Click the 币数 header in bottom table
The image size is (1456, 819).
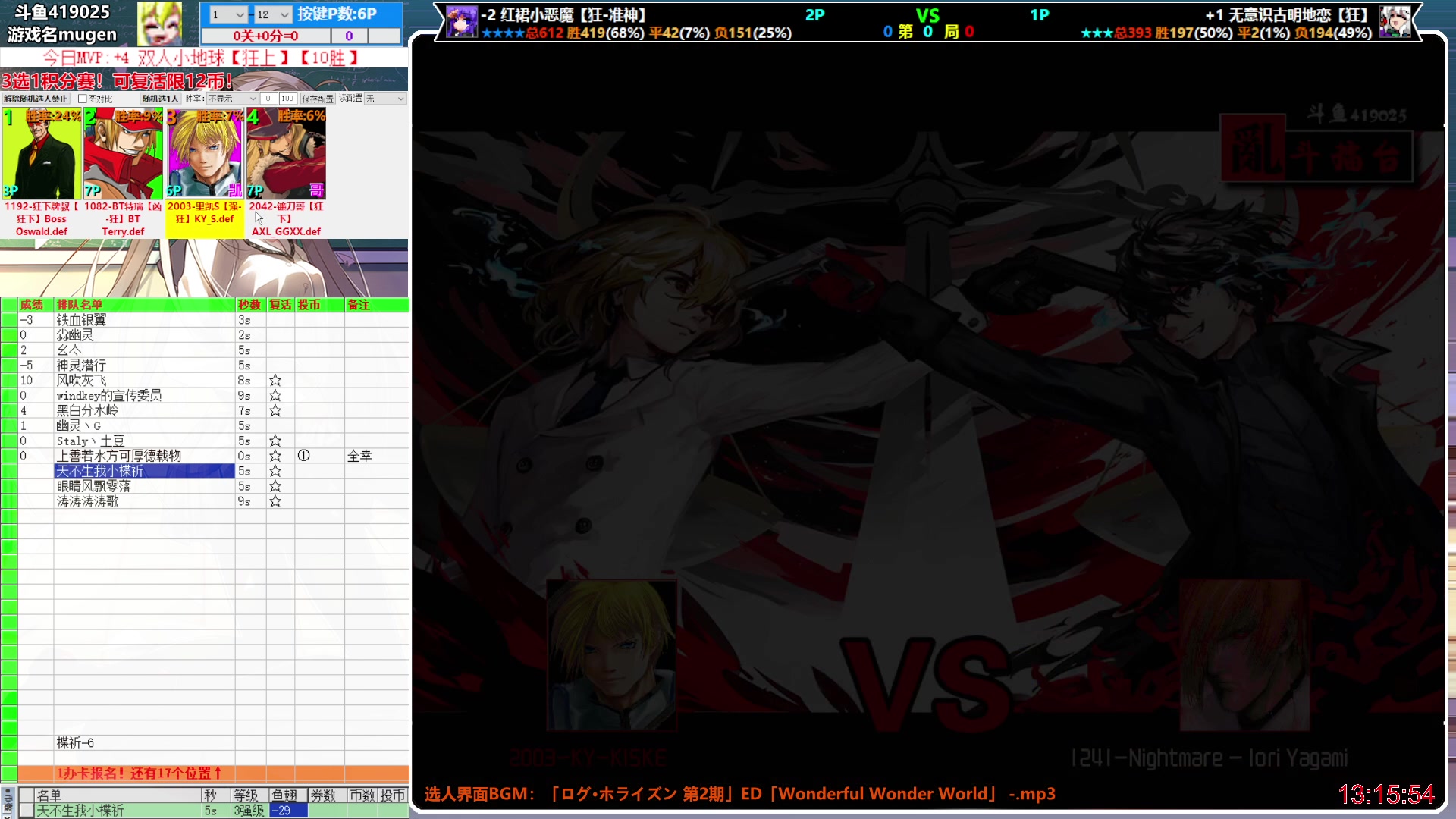(362, 795)
